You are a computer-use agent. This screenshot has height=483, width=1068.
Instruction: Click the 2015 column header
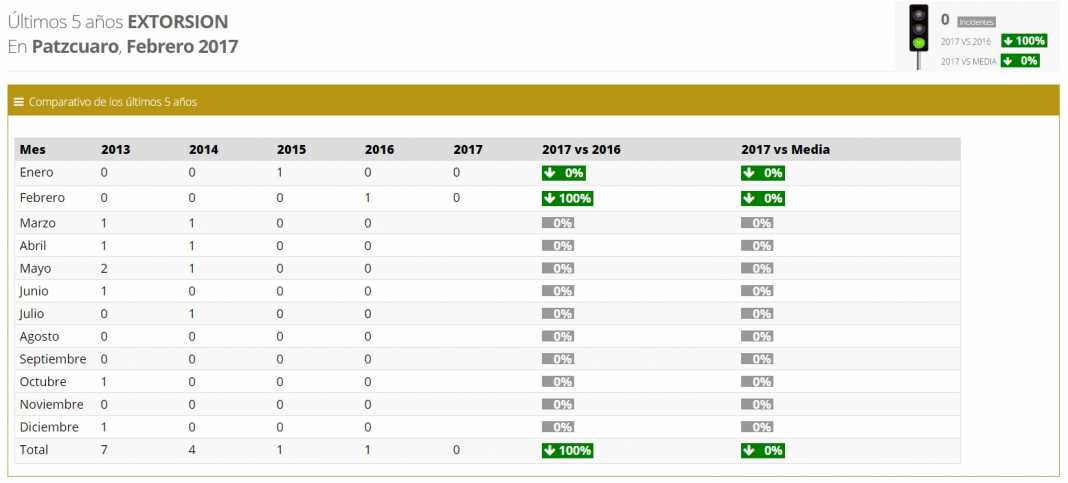292,149
